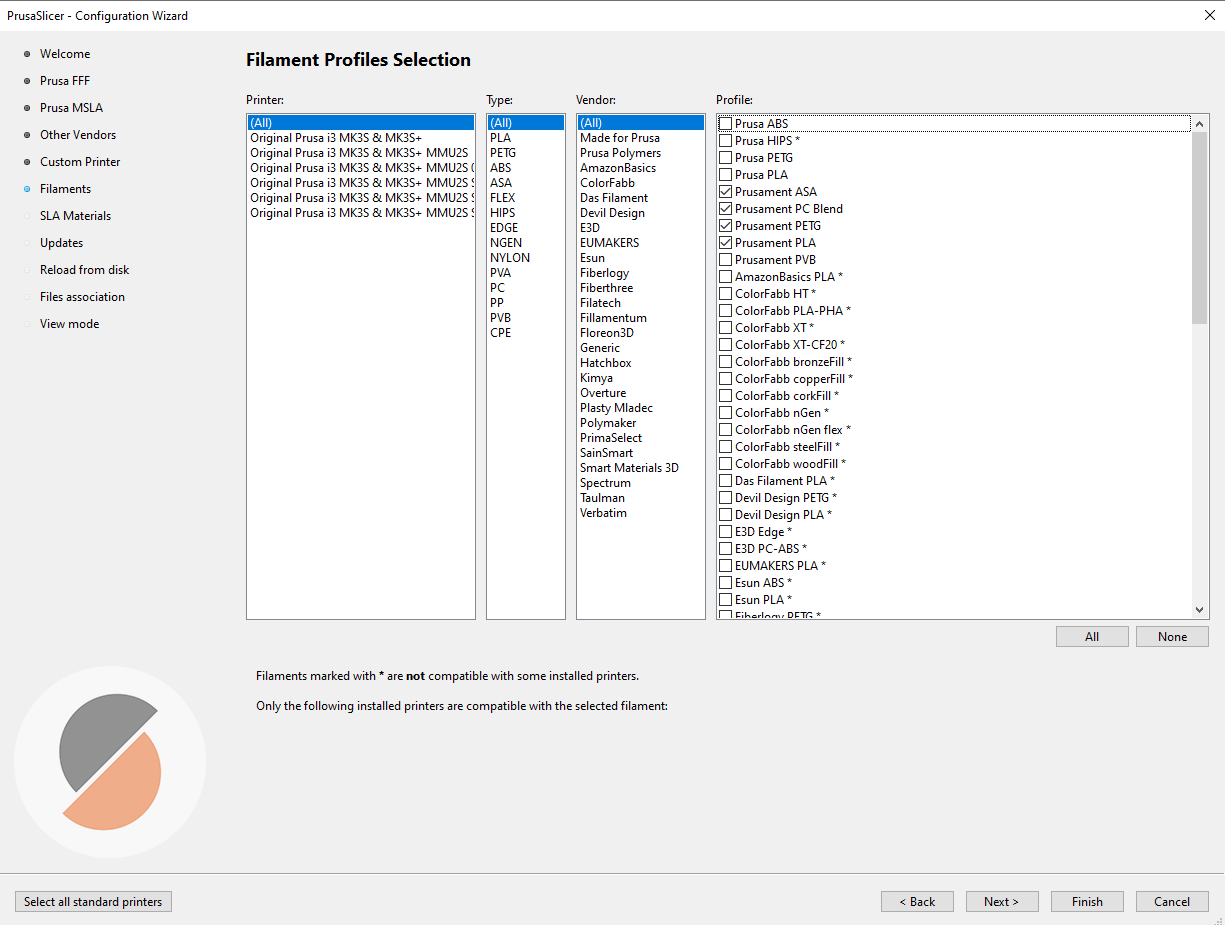Select (All) in the Type list
Viewport: 1225px width, 925px height.
[x=526, y=123]
